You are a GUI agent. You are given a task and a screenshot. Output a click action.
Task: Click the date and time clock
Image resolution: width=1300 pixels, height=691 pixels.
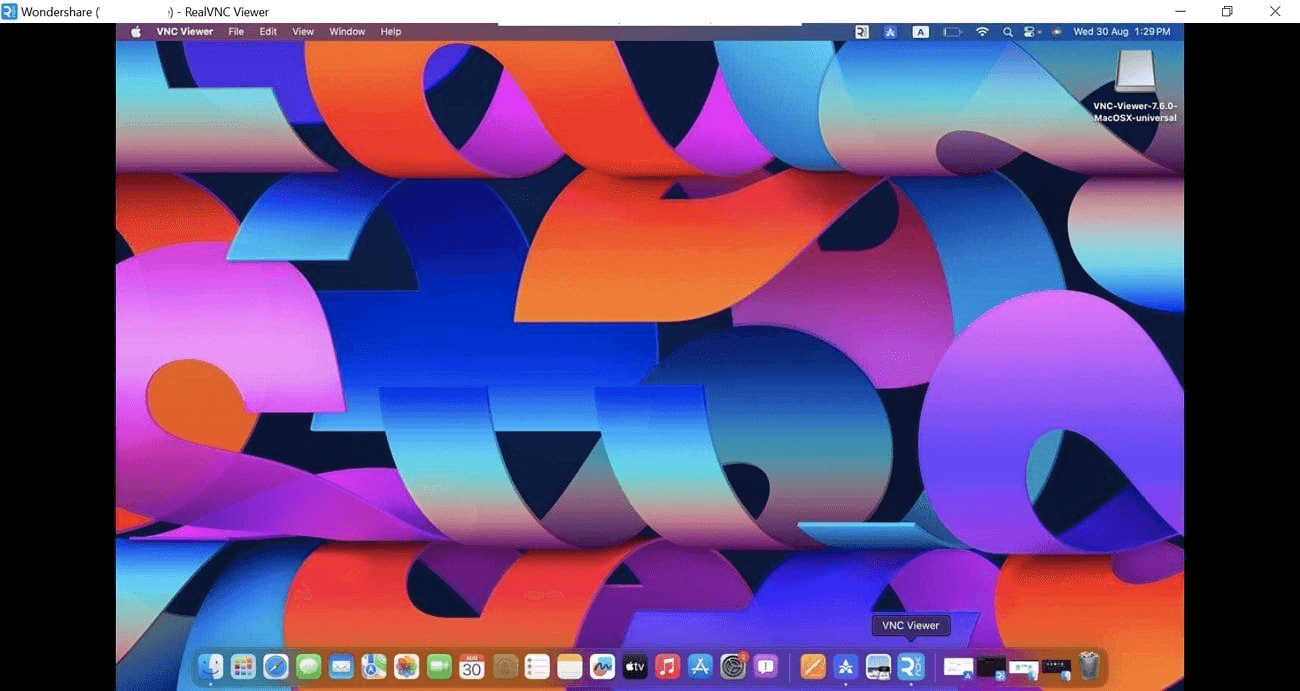pyautogui.click(x=1121, y=32)
